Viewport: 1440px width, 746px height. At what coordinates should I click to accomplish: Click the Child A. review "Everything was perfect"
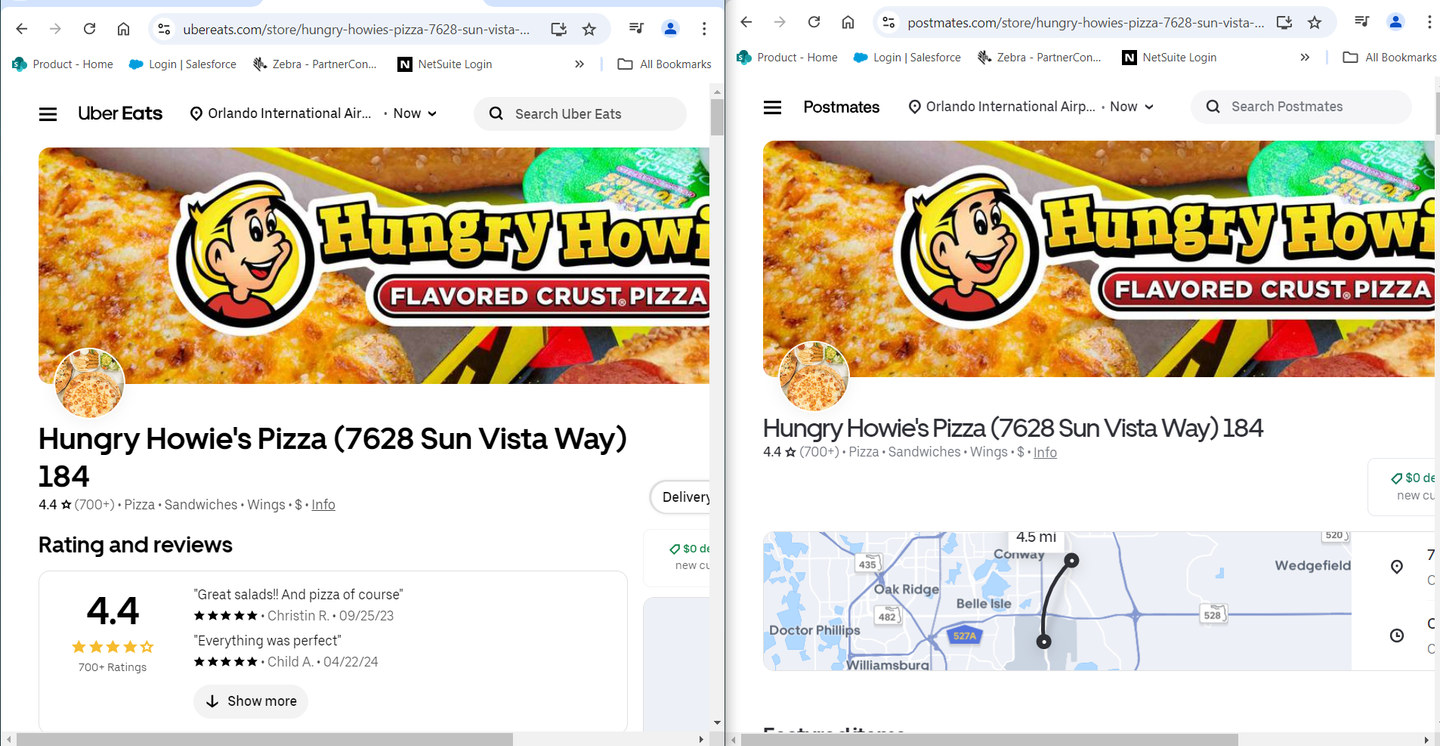click(x=268, y=640)
